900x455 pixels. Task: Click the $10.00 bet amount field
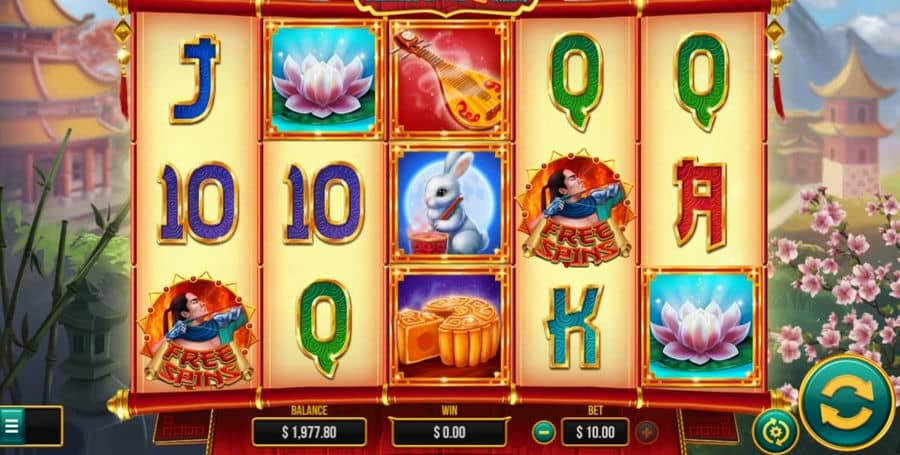(x=595, y=432)
